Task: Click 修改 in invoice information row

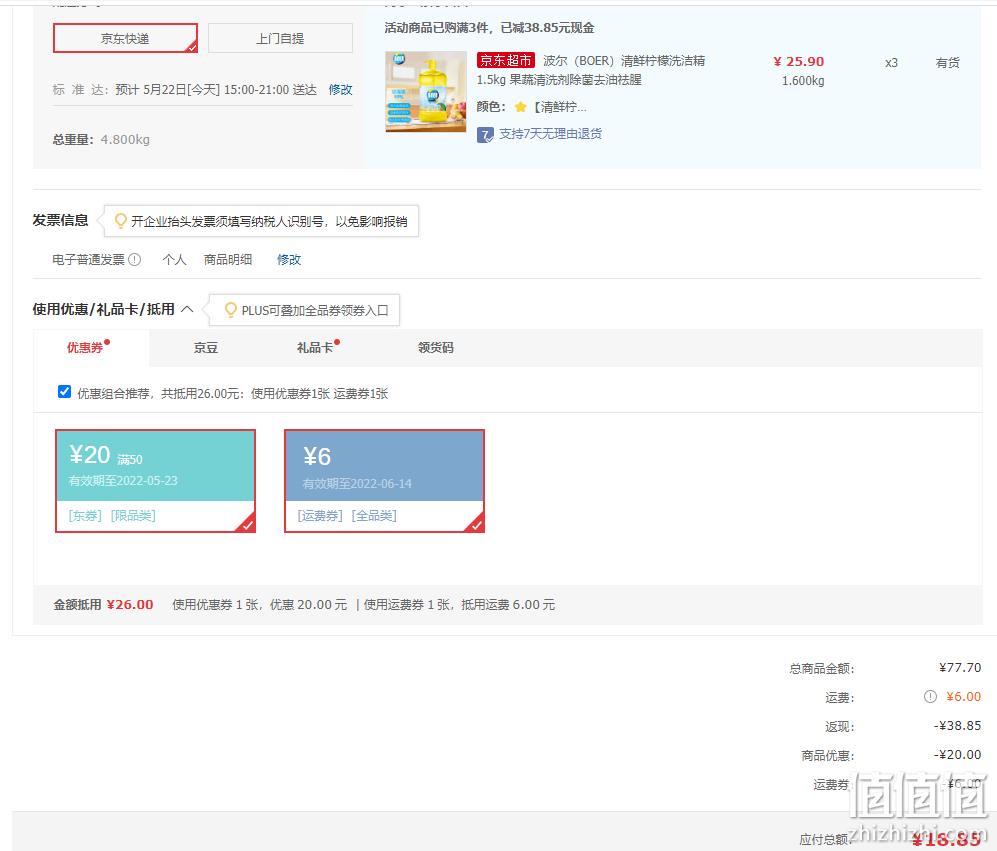Action: coord(289,259)
